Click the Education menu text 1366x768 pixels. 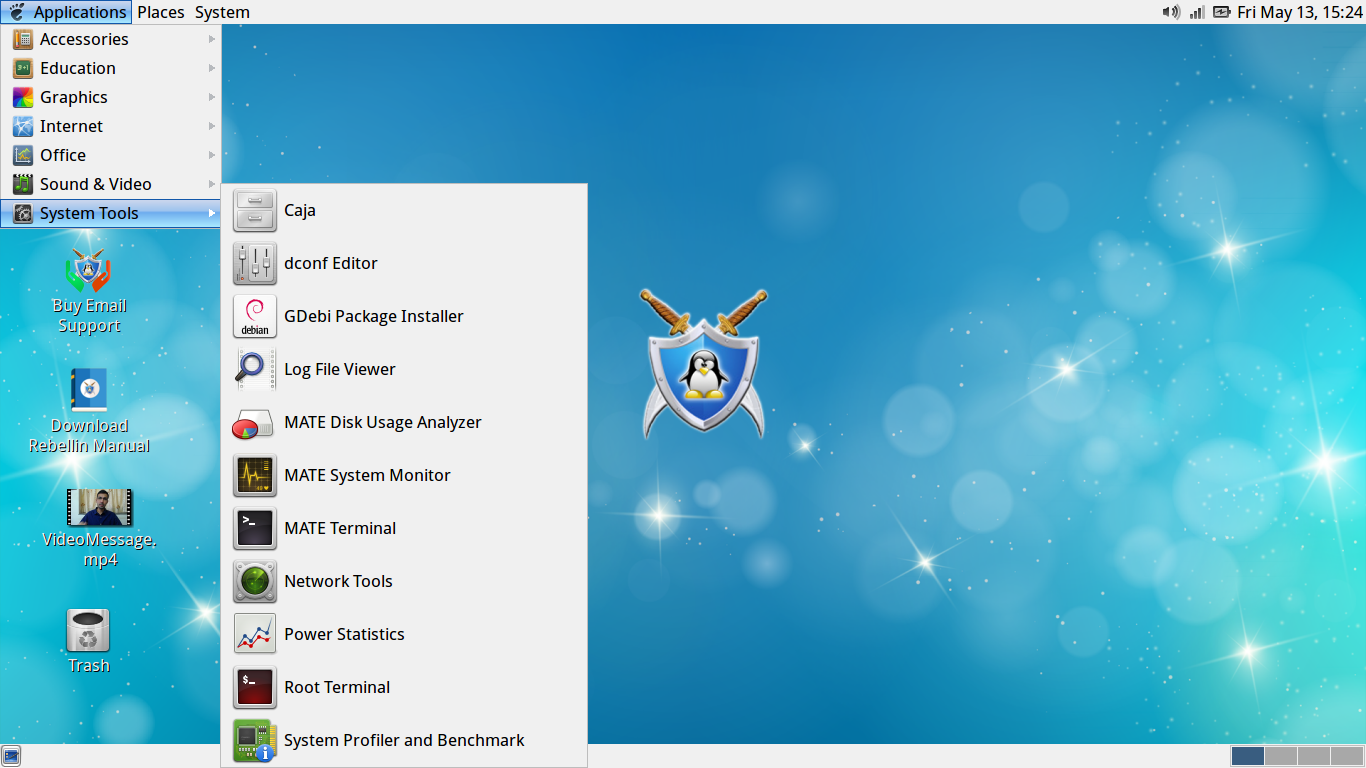[78, 69]
